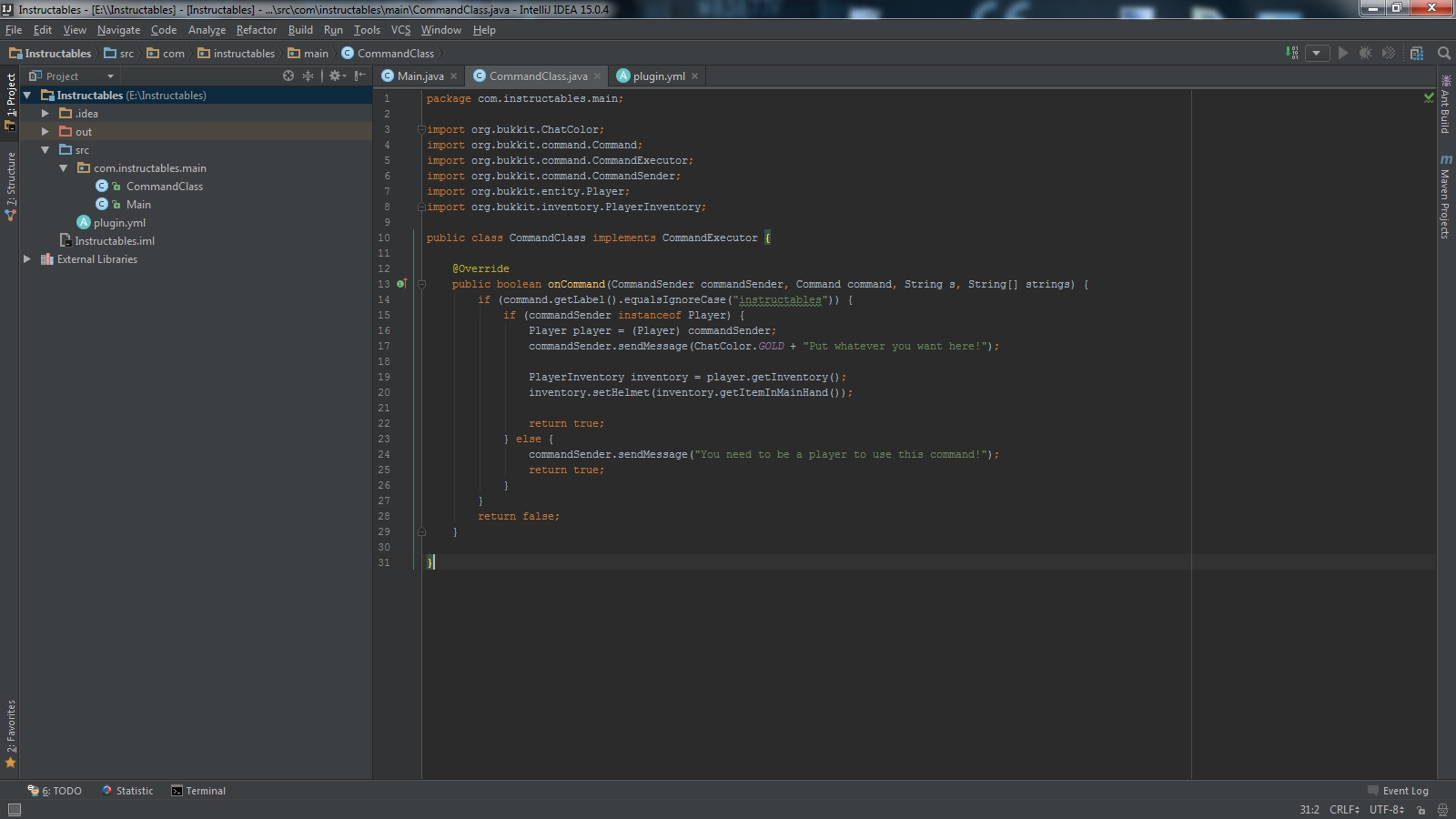This screenshot has height=819, width=1456.
Task: Click the override gutter icon on line 13
Action: (400, 284)
